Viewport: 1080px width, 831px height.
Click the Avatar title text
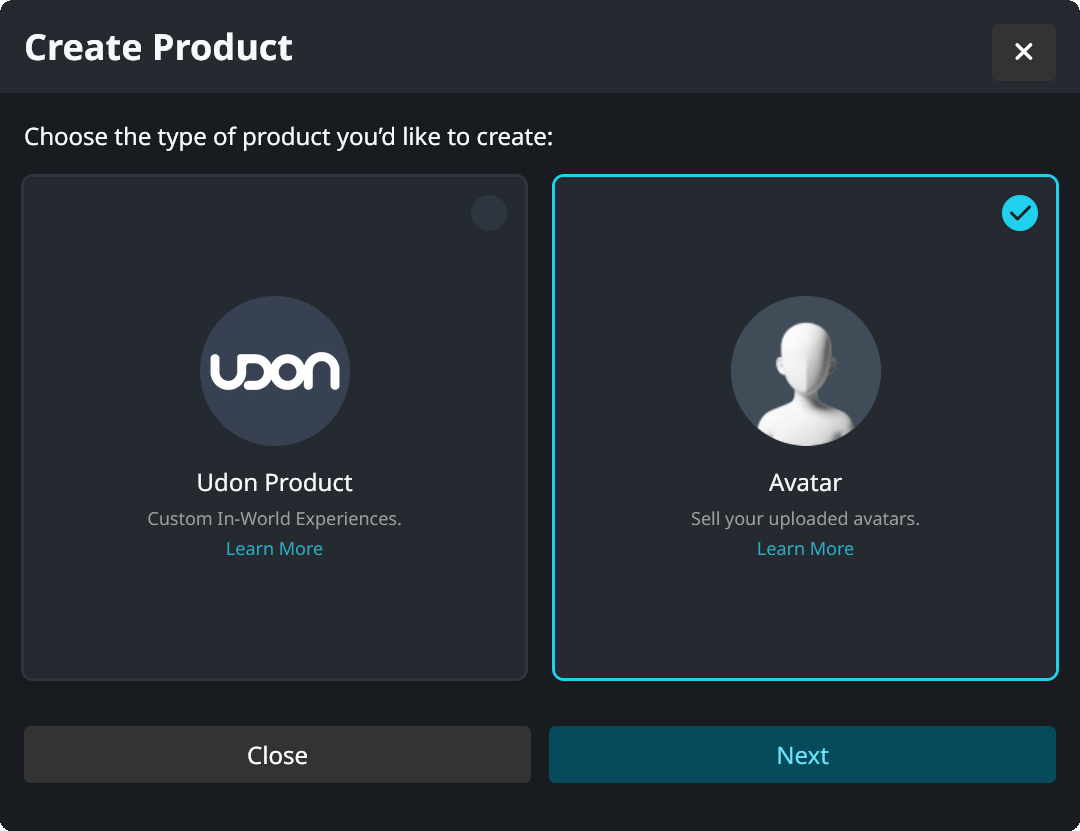click(x=805, y=482)
